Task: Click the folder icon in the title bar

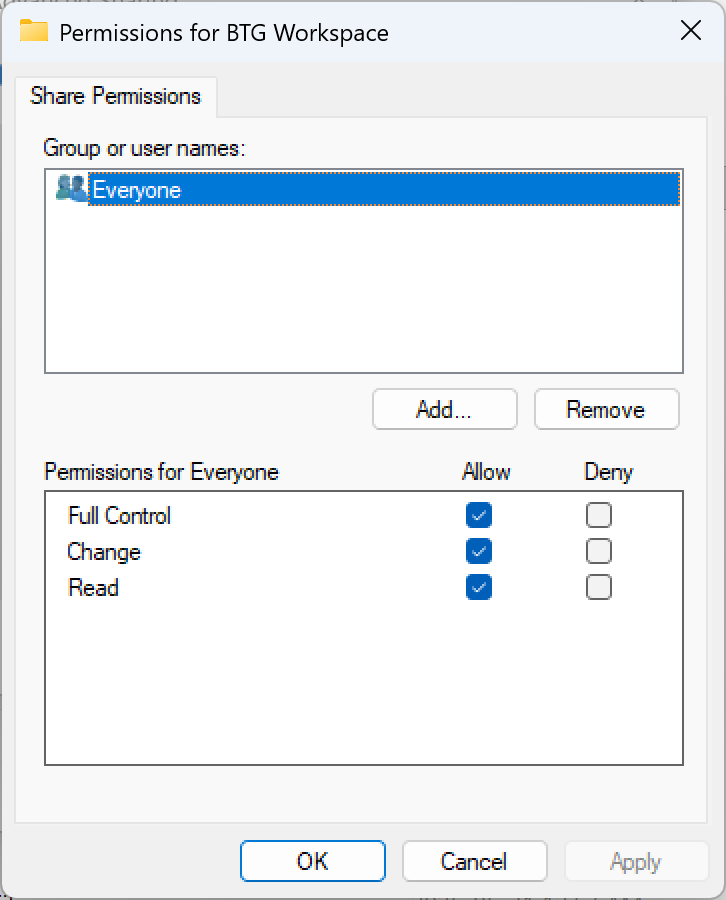Action: [x=34, y=31]
